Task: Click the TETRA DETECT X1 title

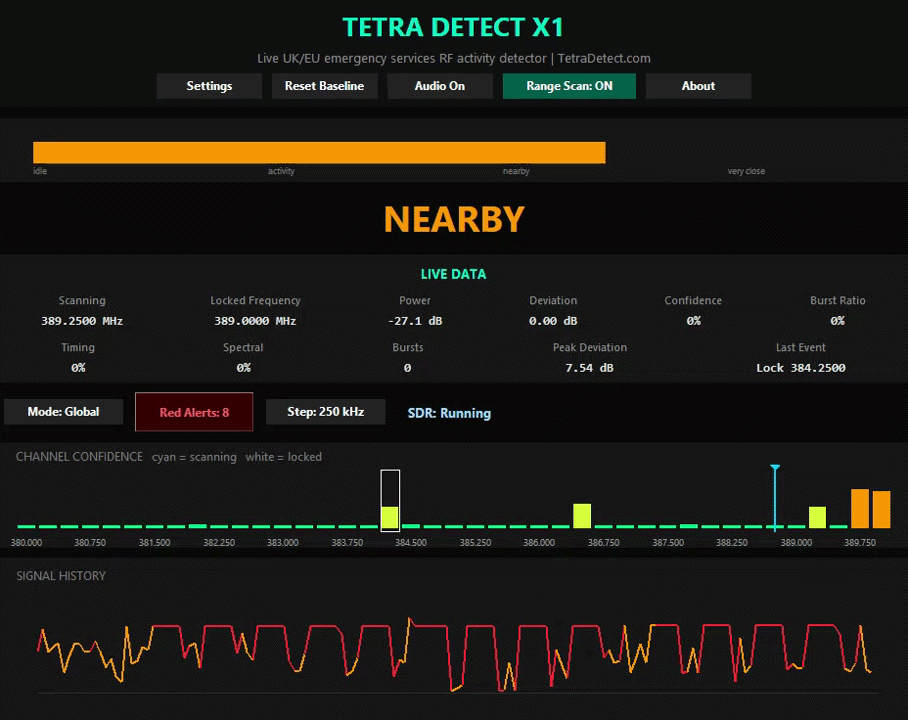Action: pyautogui.click(x=453, y=27)
